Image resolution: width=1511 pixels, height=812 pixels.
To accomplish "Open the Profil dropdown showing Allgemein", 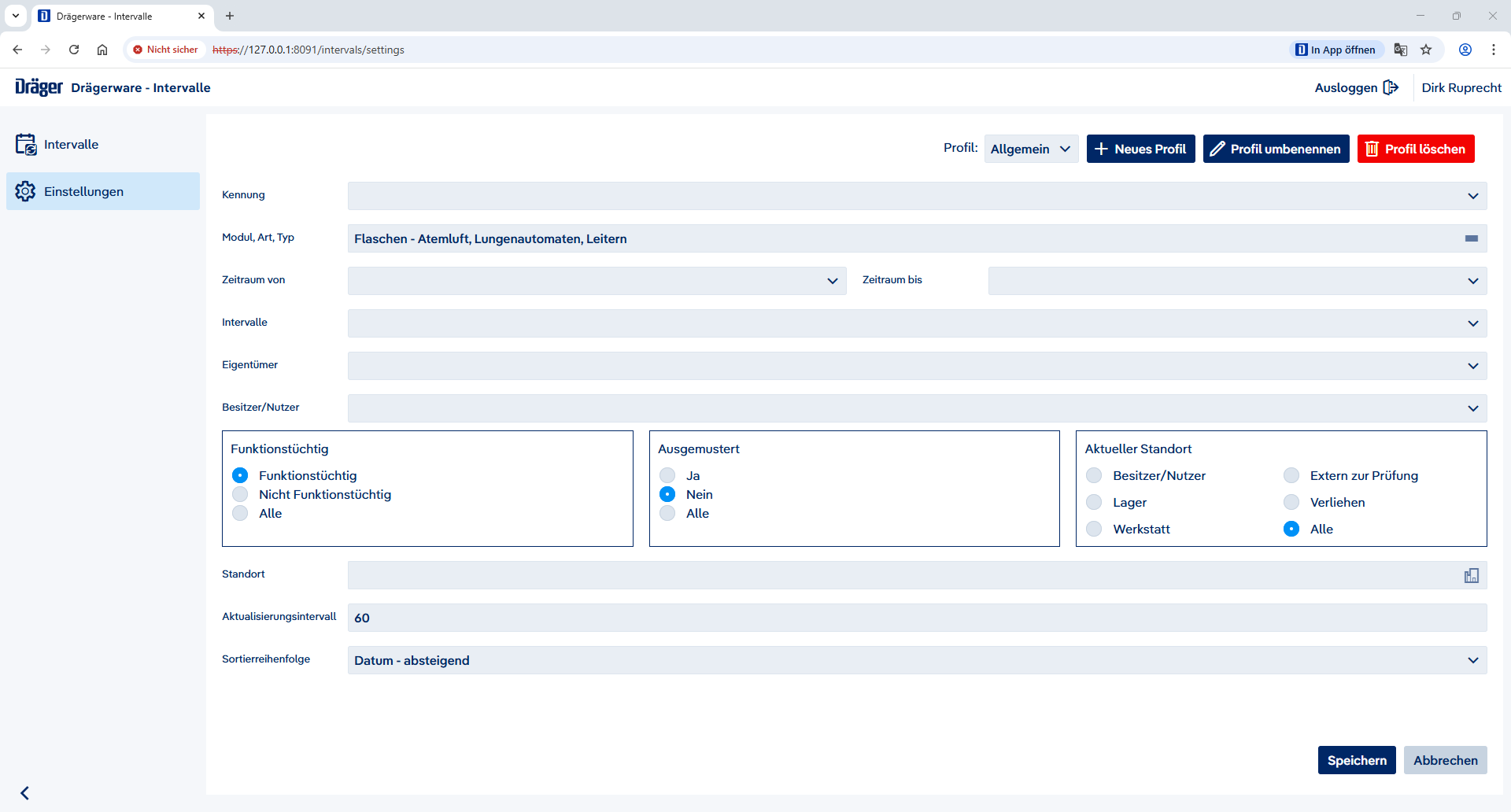I will (1030, 149).
